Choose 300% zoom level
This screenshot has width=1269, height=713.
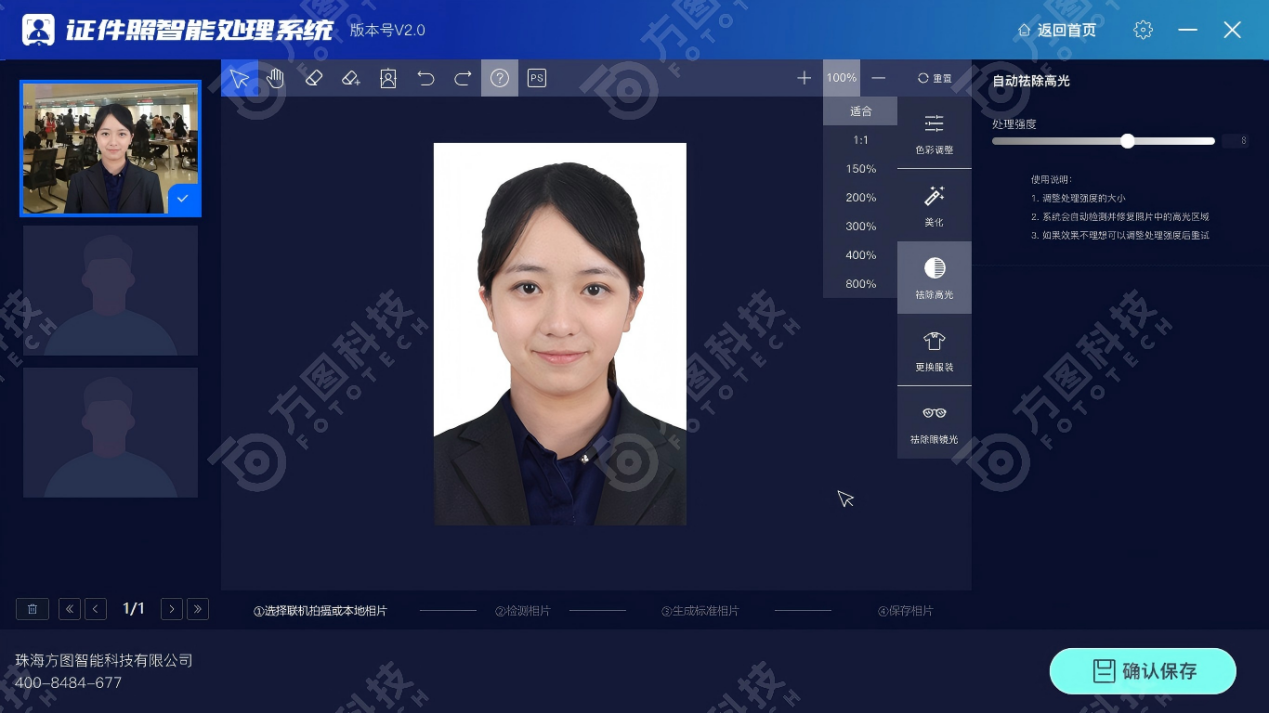point(860,227)
